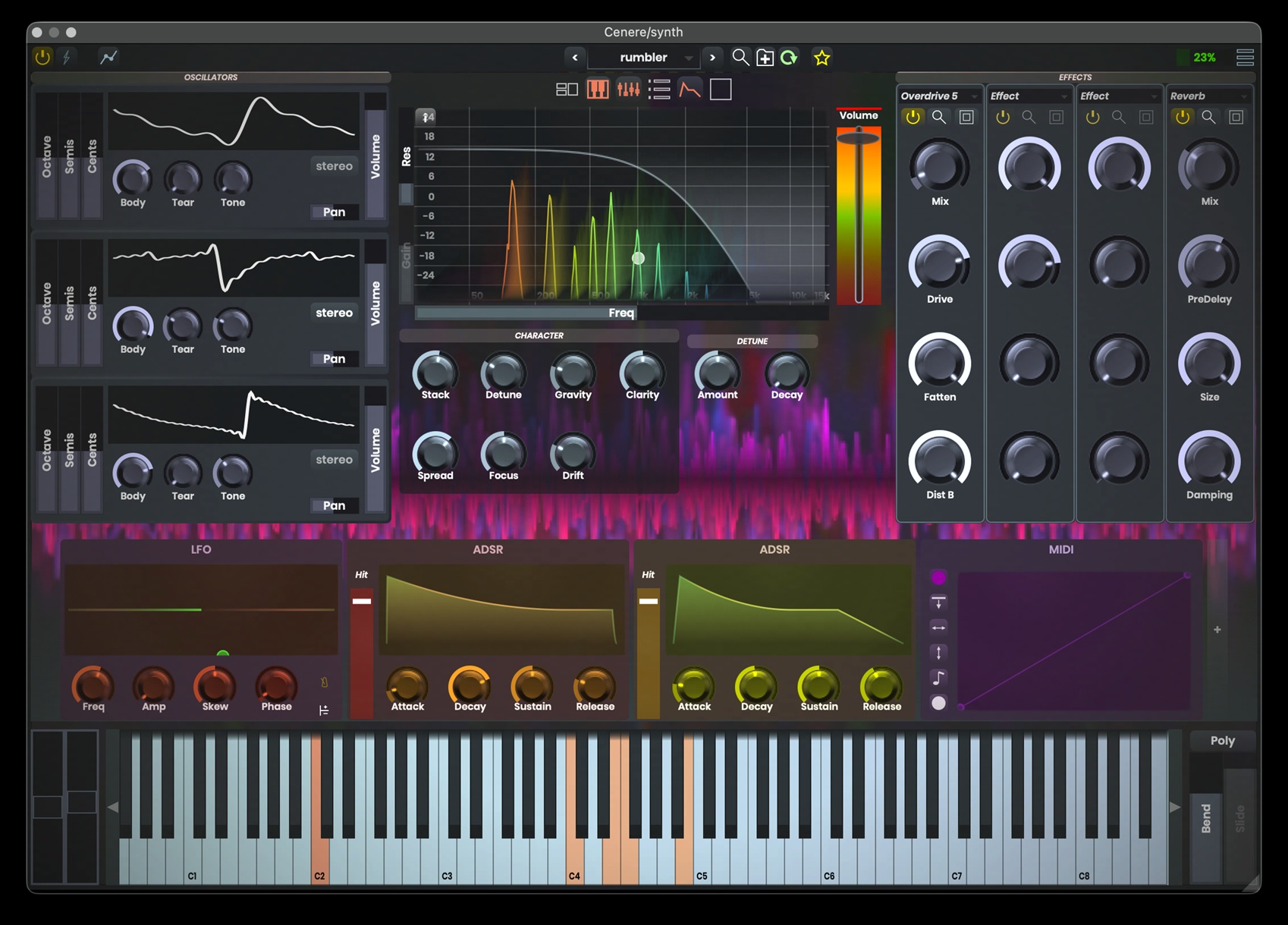Toggle stereo on the second oscillator

click(334, 313)
